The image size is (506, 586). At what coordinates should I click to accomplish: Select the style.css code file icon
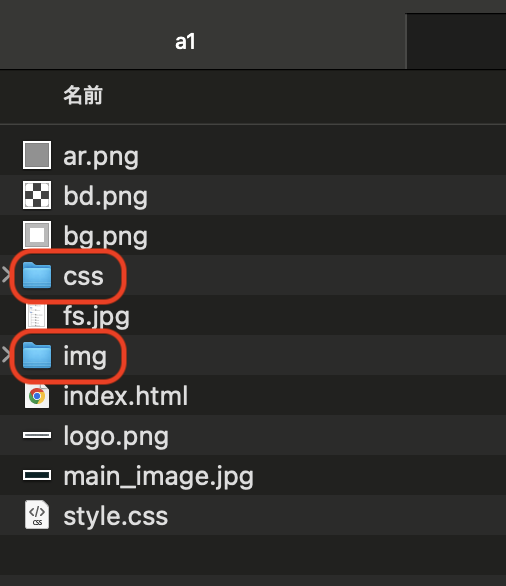click(37, 515)
